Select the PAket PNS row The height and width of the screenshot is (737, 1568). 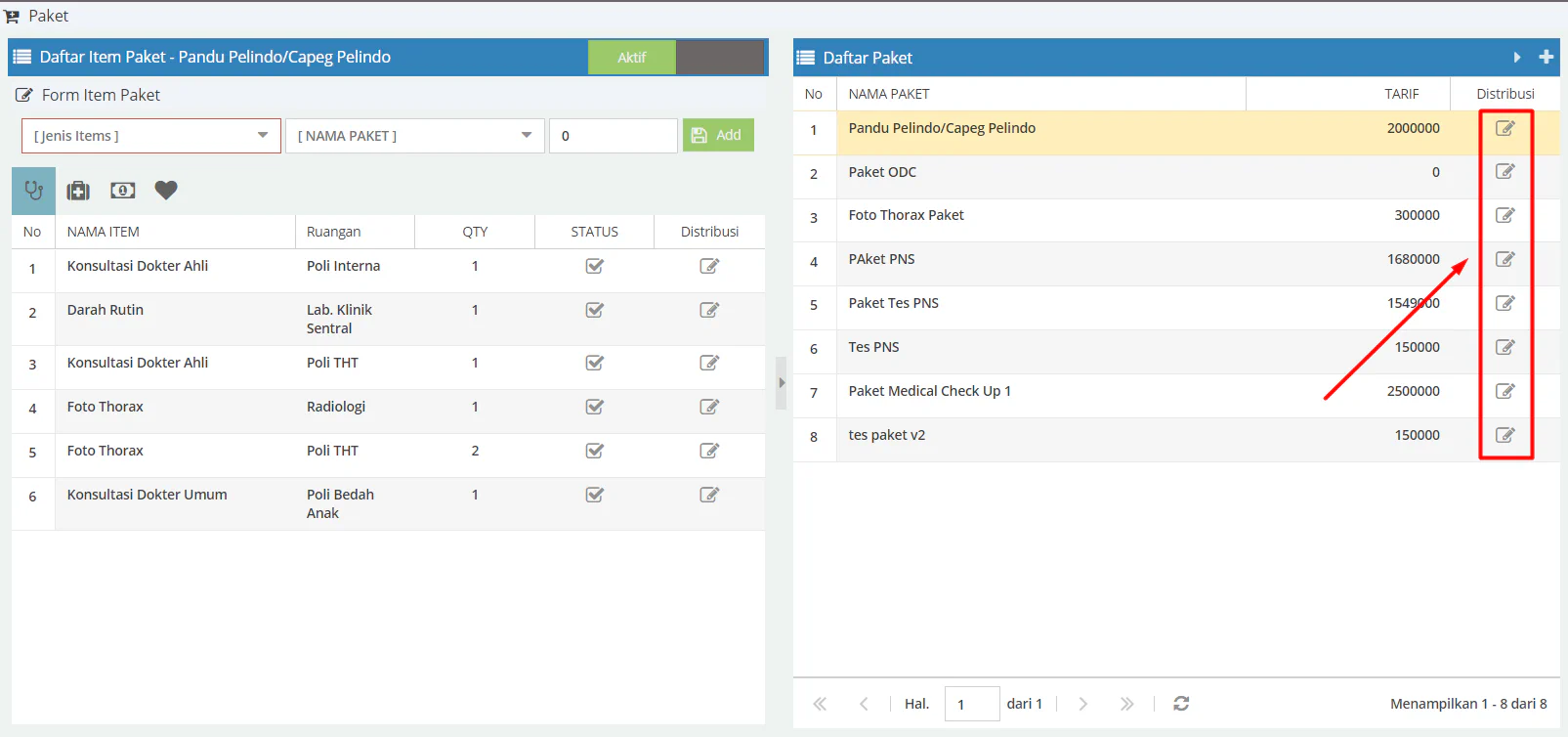1176,264
